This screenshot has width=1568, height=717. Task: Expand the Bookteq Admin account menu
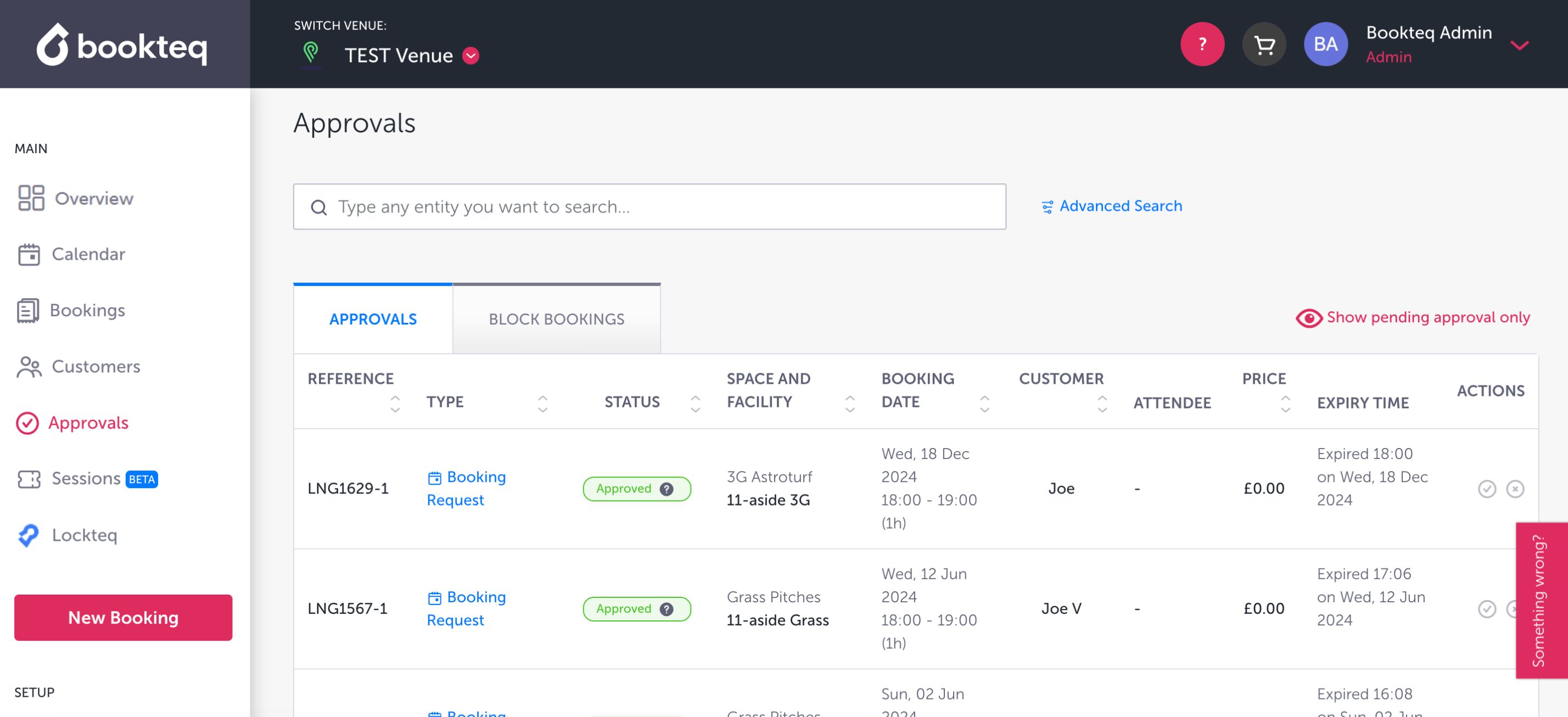click(x=1519, y=46)
